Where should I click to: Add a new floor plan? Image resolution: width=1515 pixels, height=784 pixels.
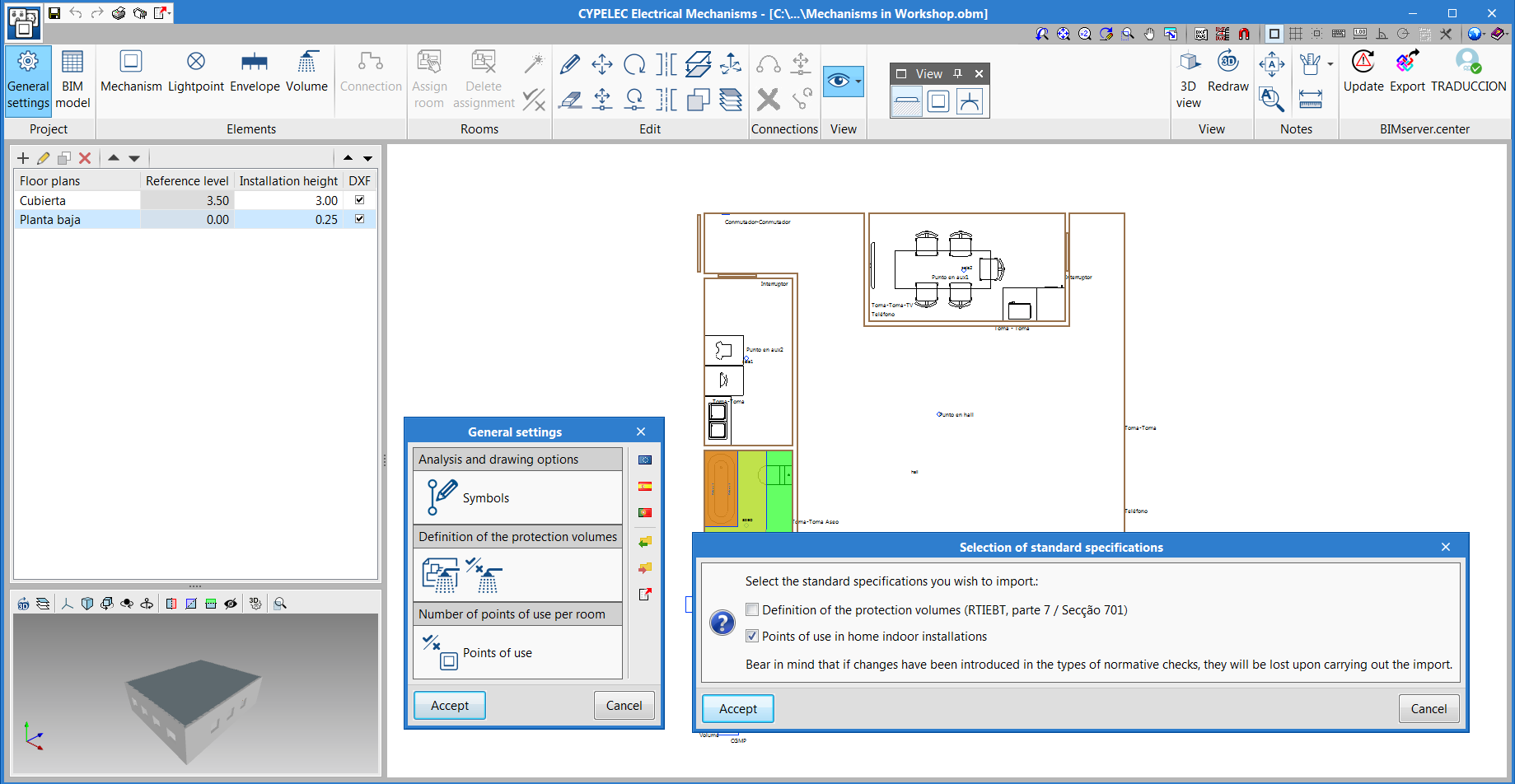pyautogui.click(x=23, y=158)
